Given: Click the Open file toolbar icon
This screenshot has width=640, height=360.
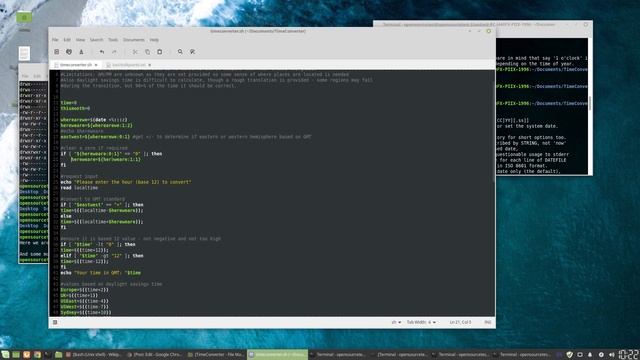Looking at the screenshot, I should [x=69, y=52].
